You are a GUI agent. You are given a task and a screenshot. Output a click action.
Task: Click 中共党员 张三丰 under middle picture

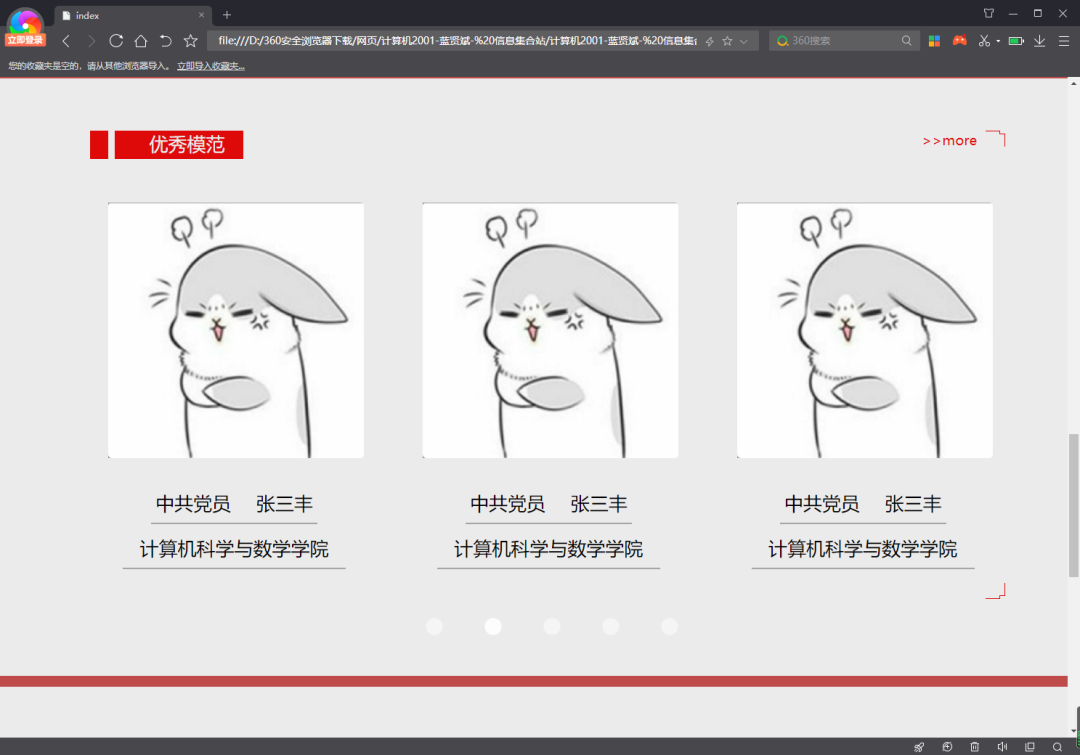pyautogui.click(x=548, y=504)
